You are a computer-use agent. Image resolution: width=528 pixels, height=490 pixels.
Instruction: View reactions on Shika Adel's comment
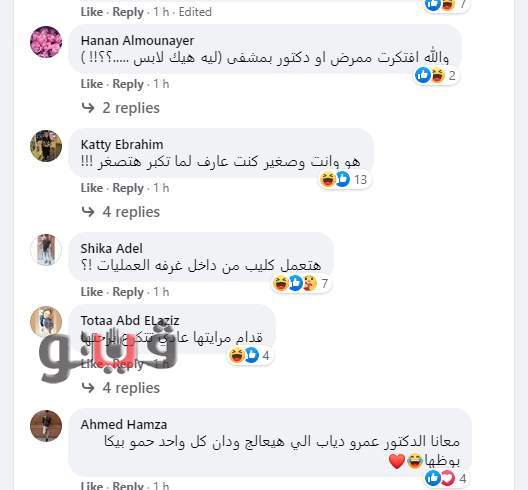(x=301, y=283)
